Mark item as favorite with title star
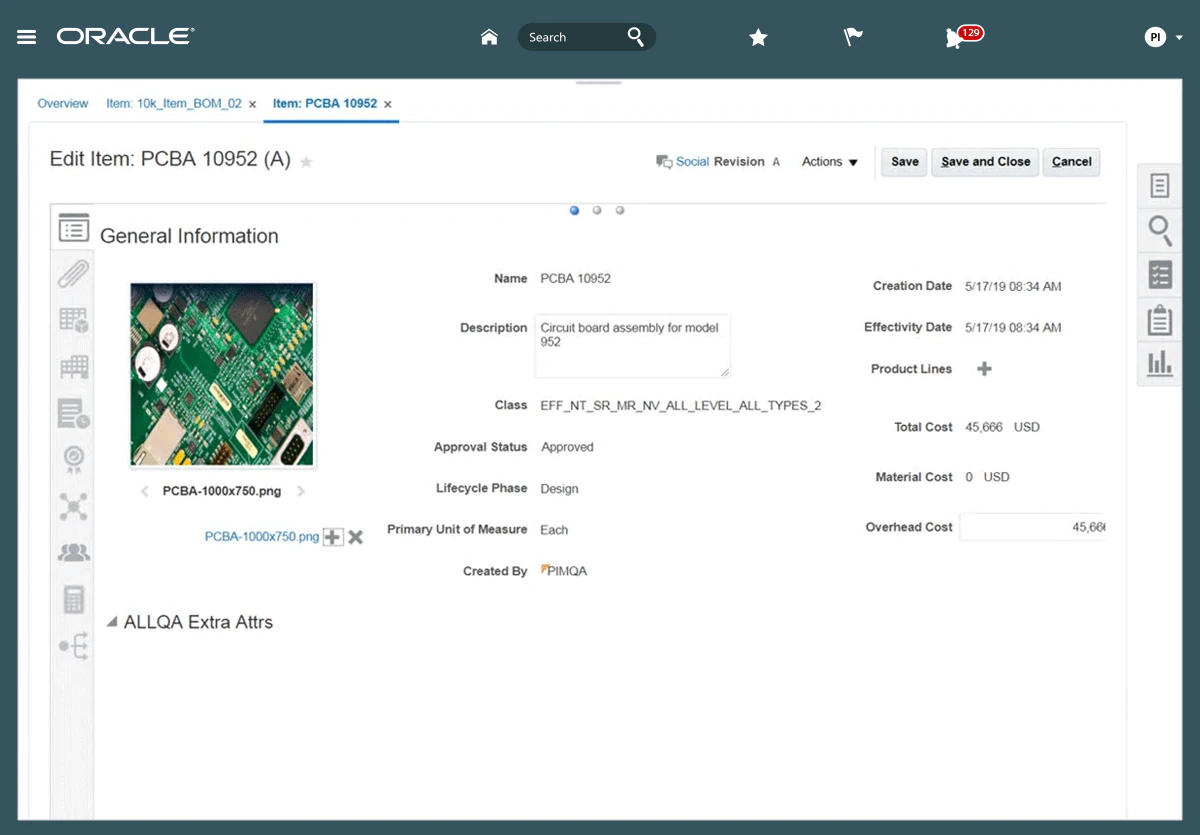Image resolution: width=1200 pixels, height=835 pixels. click(x=307, y=162)
